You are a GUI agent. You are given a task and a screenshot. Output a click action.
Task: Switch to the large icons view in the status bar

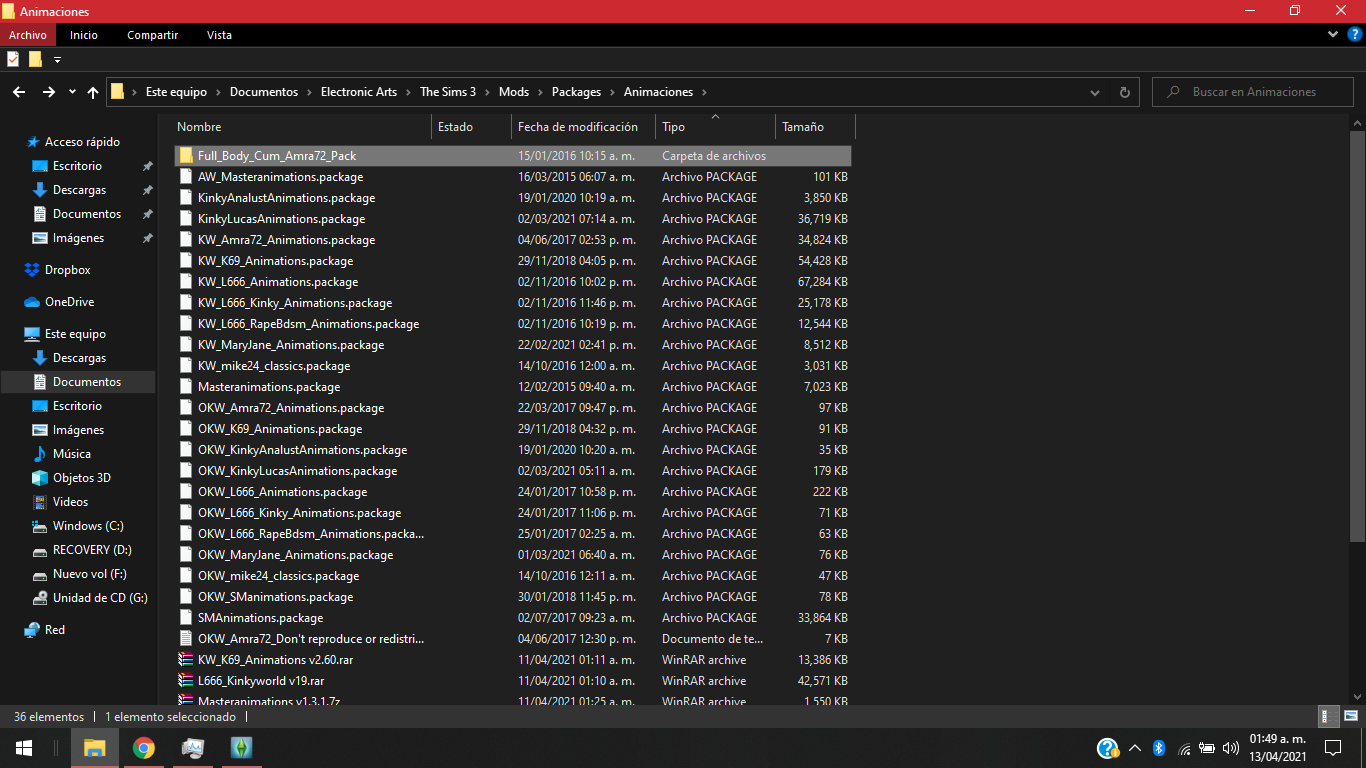[1350, 716]
